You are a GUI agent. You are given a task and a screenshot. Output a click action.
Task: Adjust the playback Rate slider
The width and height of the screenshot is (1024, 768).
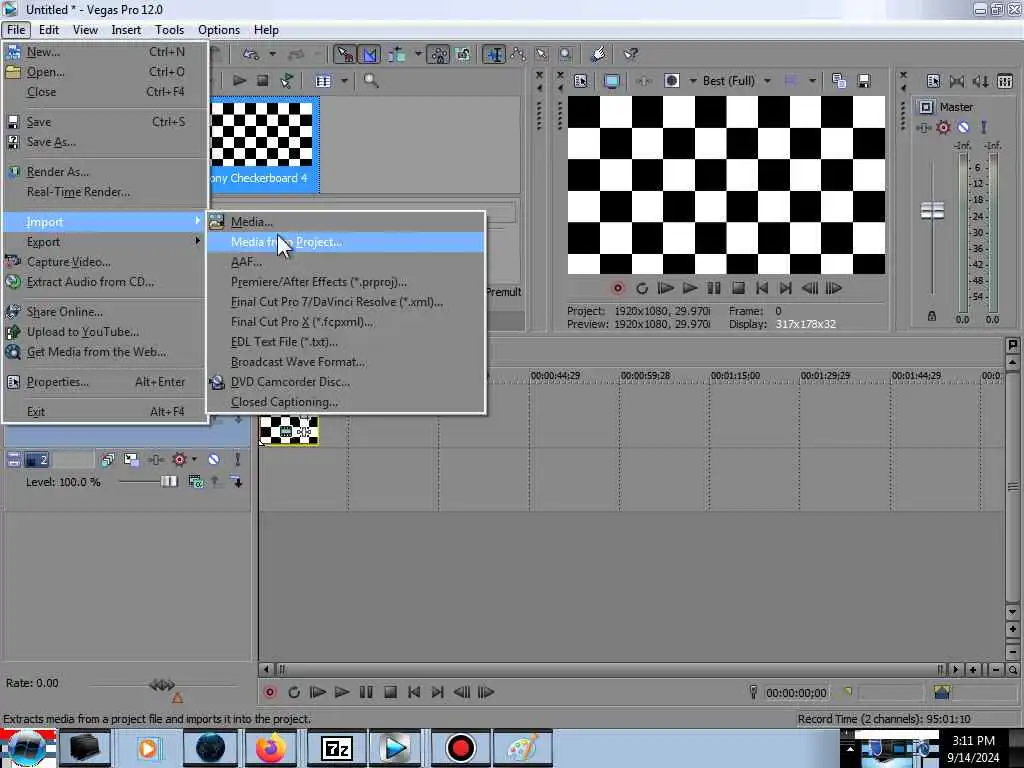pos(162,684)
